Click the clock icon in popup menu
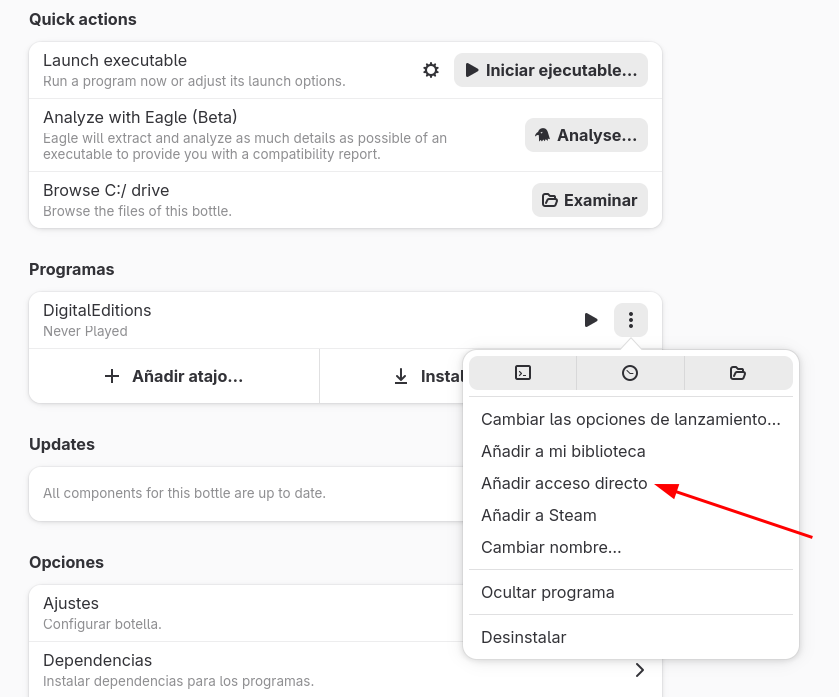This screenshot has width=839, height=697. (630, 373)
